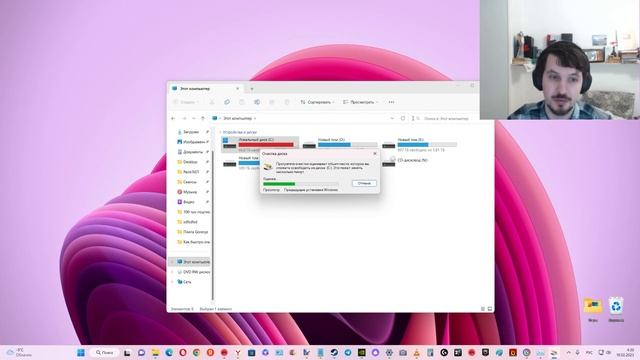The image size is (640, 360).
Task: Close the Очистка диска dialog
Action: (x=375, y=153)
